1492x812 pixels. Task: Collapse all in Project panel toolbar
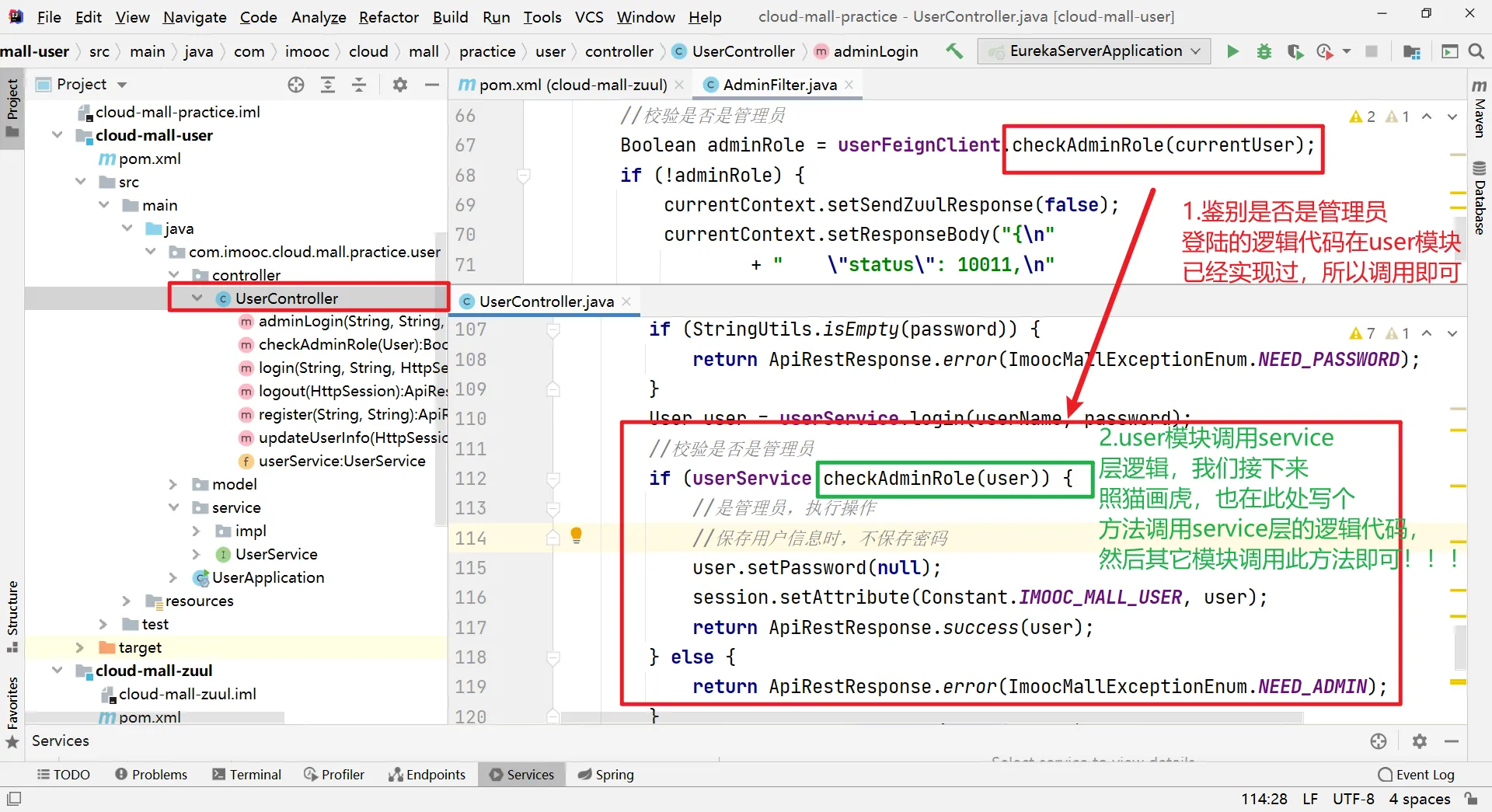[359, 85]
